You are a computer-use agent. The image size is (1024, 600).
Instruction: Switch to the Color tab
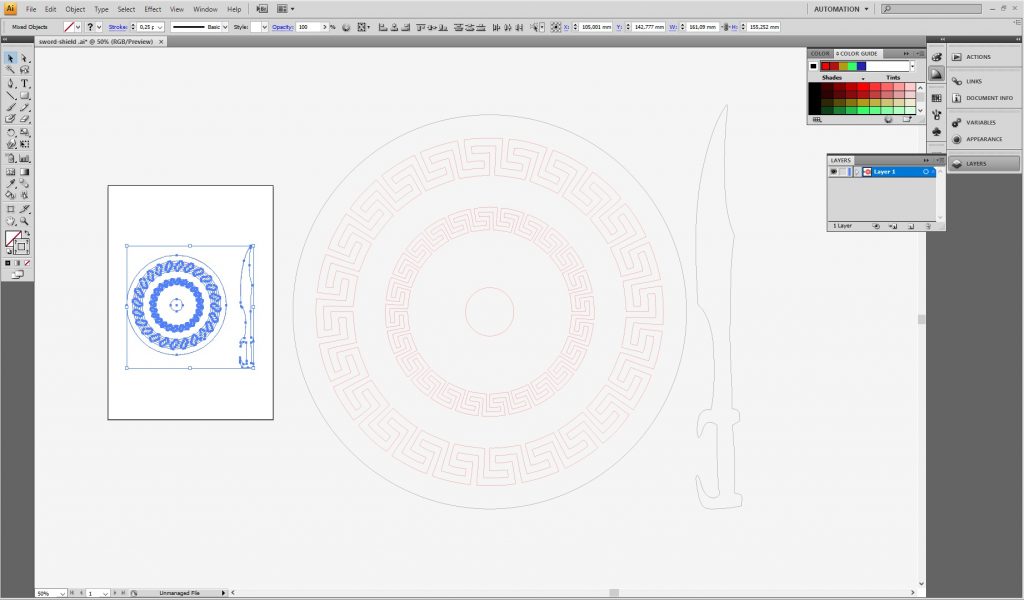(819, 53)
